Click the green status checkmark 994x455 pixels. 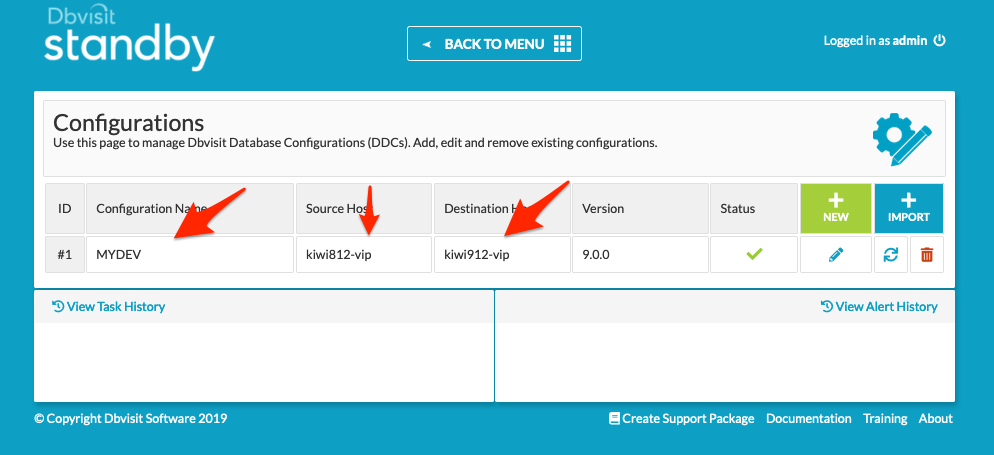(x=754, y=254)
